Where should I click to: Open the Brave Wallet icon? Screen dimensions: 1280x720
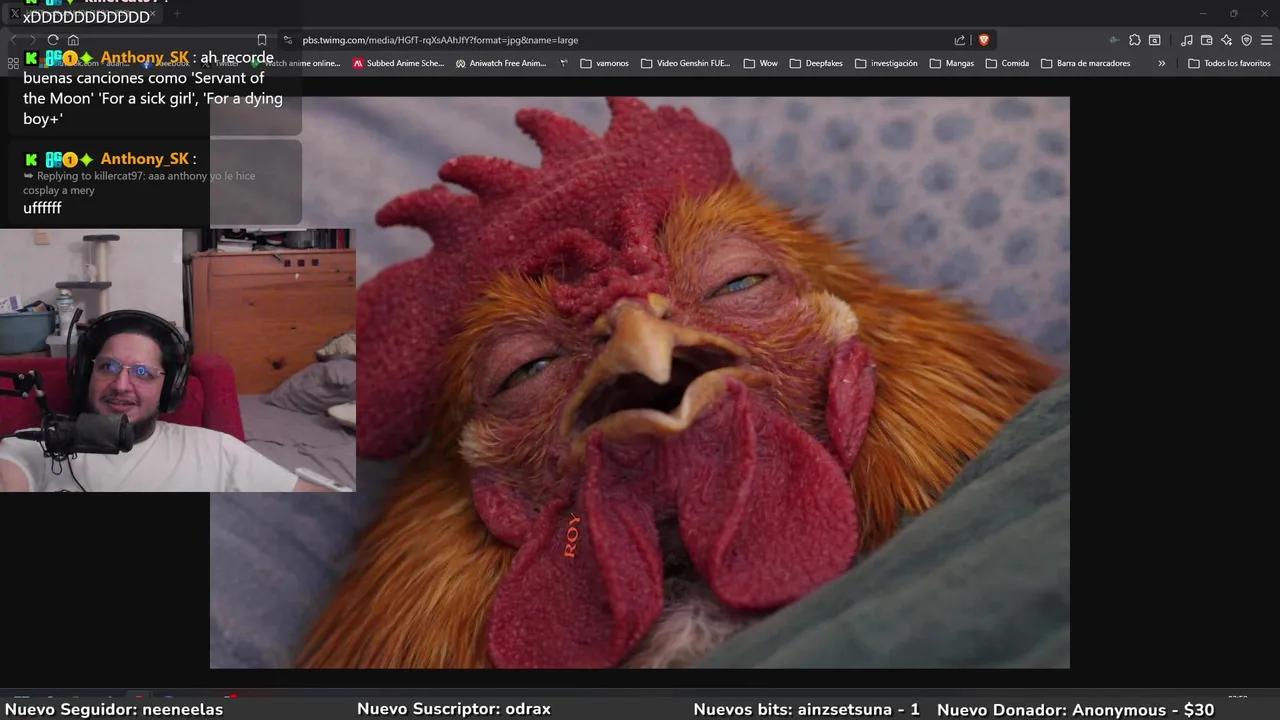click(x=1207, y=40)
